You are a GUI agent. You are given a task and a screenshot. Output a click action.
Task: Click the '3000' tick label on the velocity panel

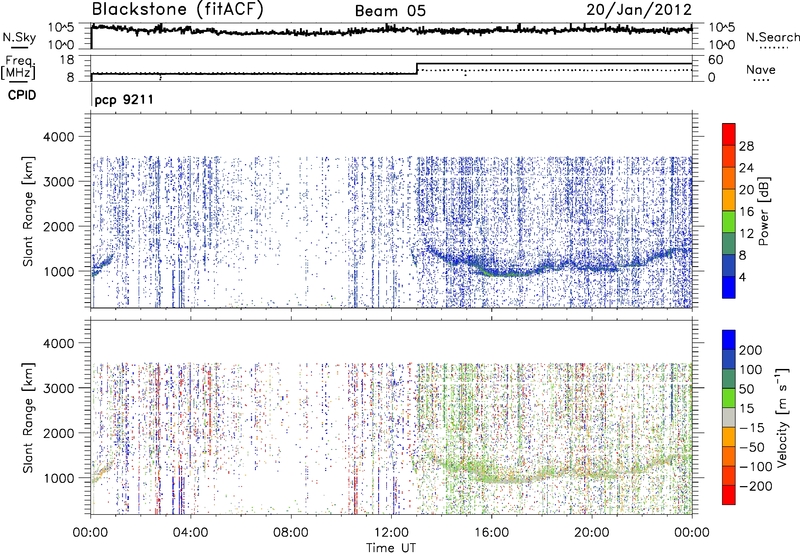point(58,388)
